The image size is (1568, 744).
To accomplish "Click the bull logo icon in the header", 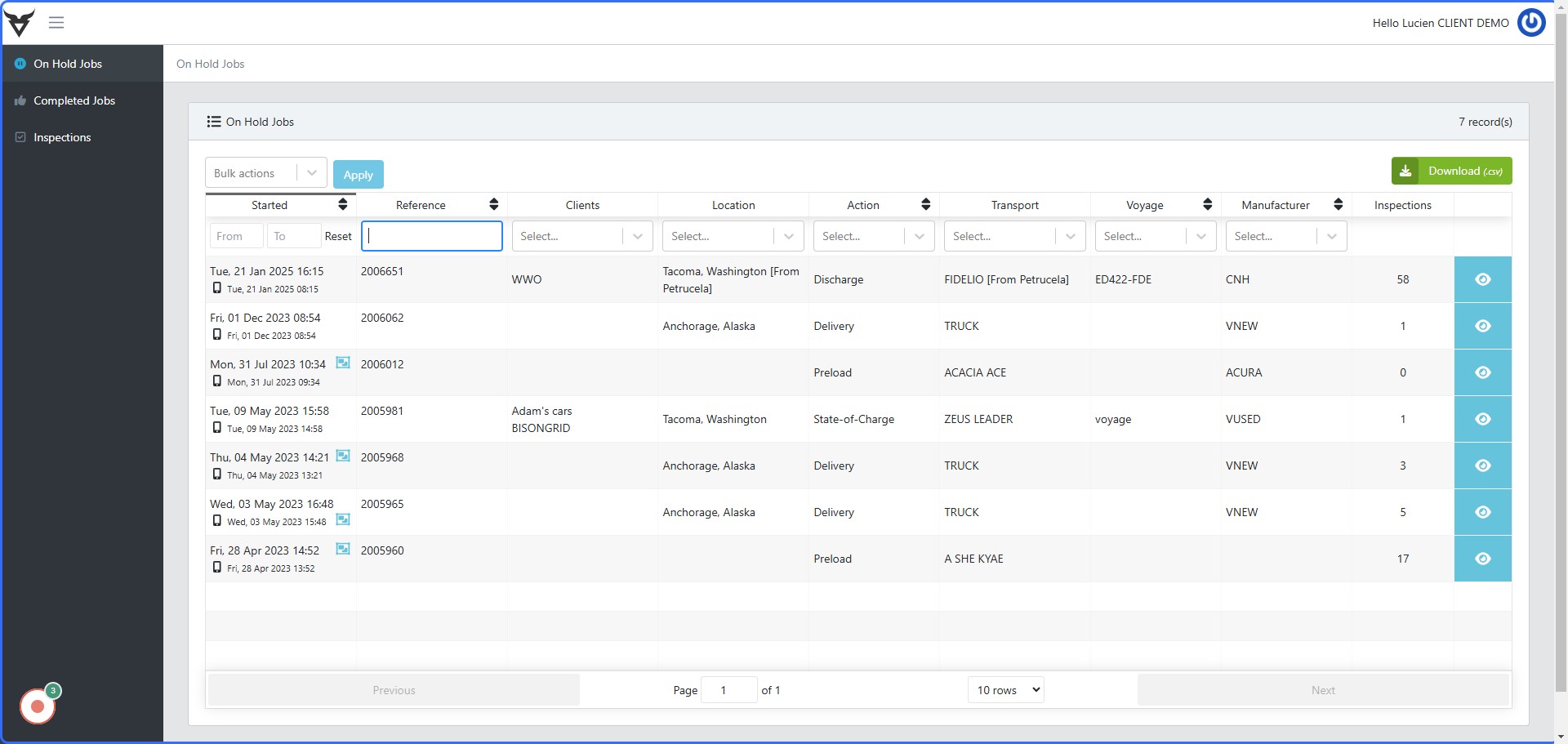I will (x=19, y=23).
